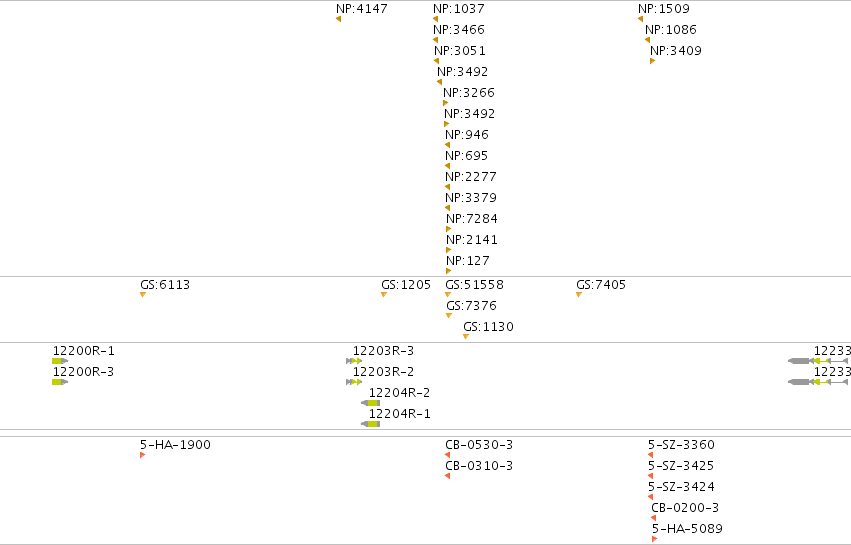
Task: Click the 12203R-2 transcript label
Action: pyautogui.click(x=383, y=372)
